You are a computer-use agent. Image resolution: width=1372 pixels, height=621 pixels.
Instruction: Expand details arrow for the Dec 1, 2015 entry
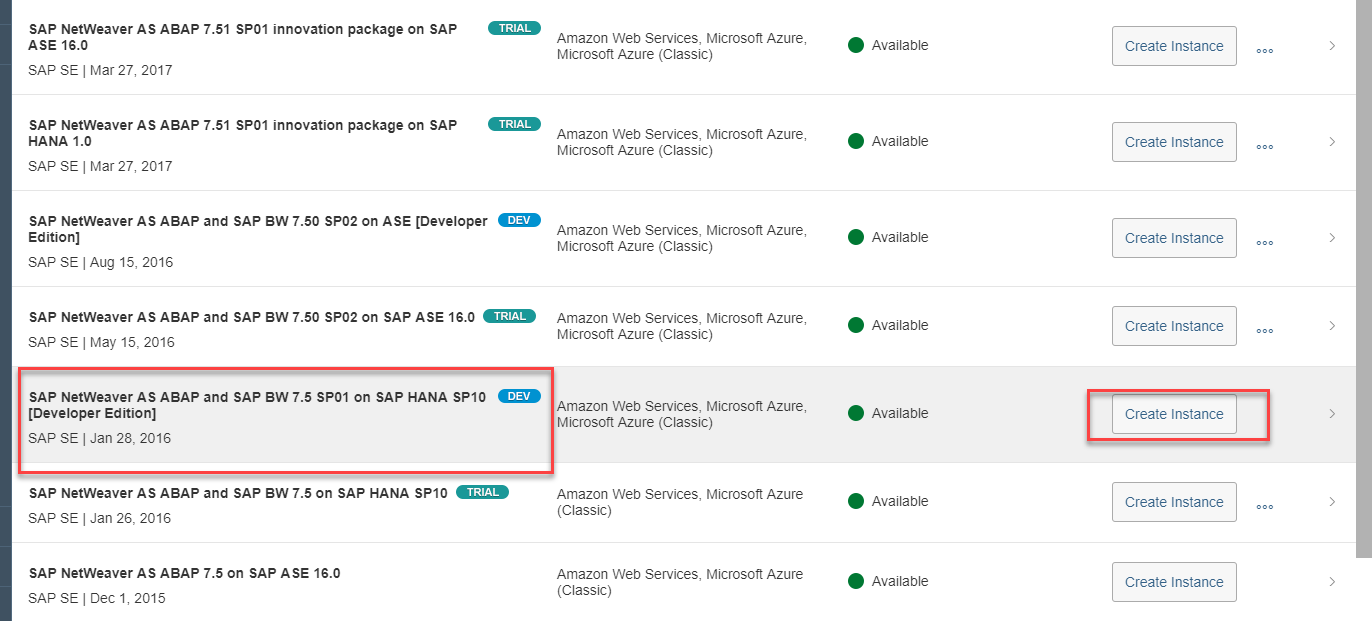pos(1332,581)
